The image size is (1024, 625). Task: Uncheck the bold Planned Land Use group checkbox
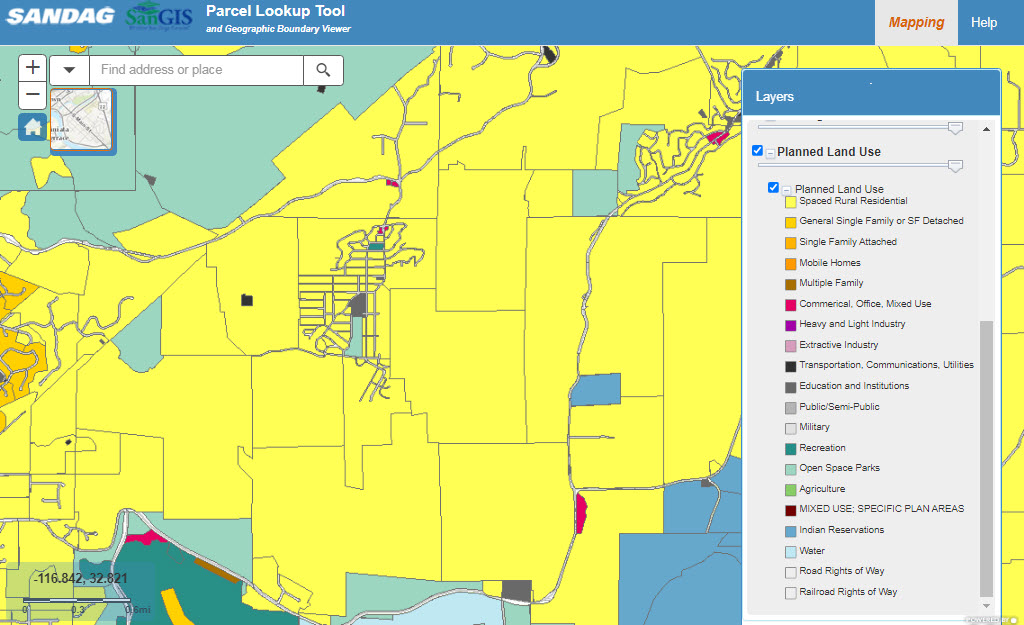757,151
